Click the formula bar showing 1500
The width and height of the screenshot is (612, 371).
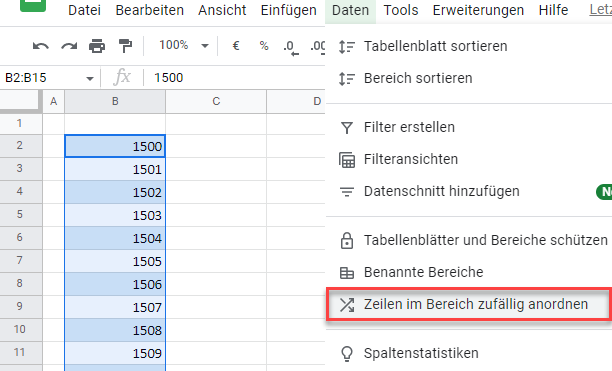234,78
